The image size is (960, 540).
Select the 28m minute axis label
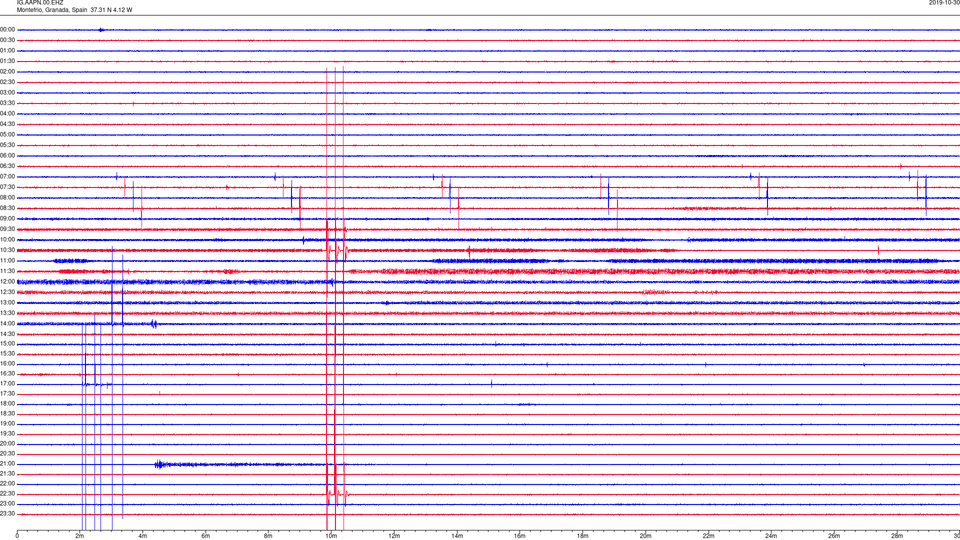pyautogui.click(x=897, y=536)
